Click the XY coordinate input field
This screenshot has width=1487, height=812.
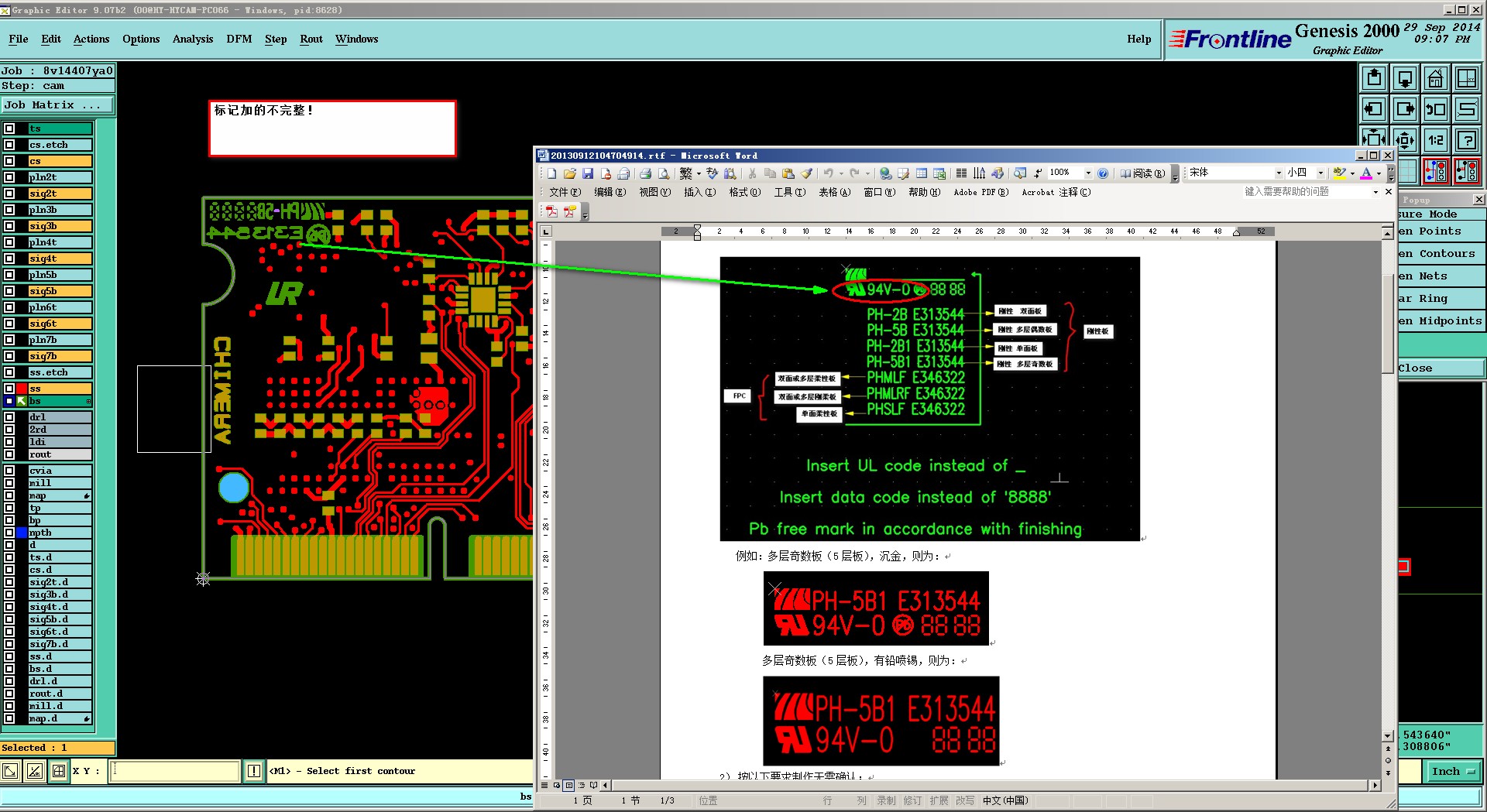click(x=175, y=771)
